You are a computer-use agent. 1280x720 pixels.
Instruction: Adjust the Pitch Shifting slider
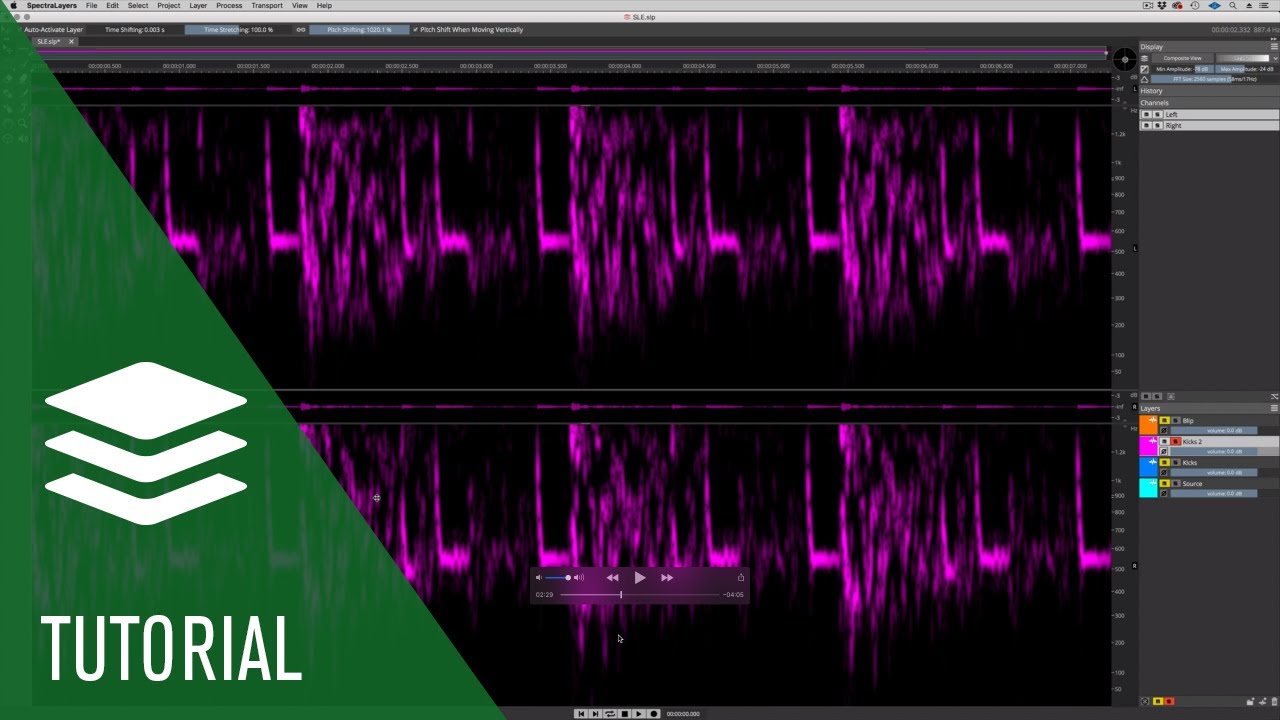[359, 30]
